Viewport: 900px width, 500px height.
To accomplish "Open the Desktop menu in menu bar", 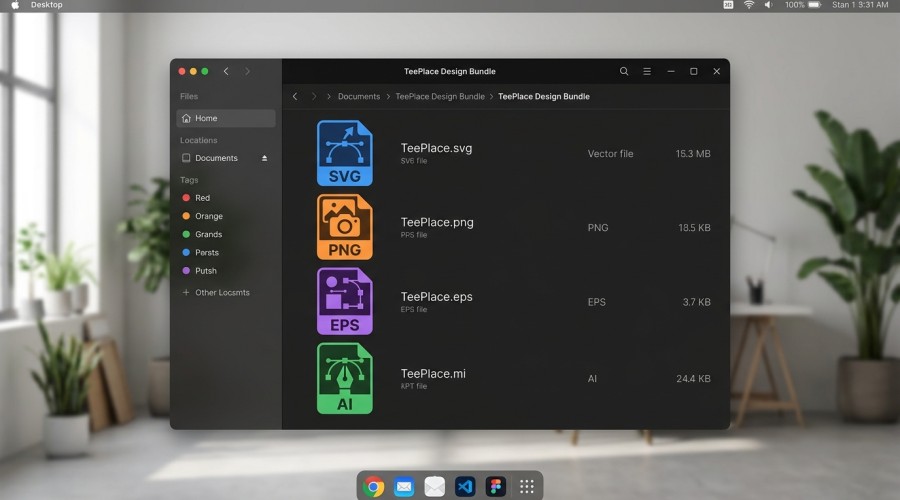I will pyautogui.click(x=46, y=5).
